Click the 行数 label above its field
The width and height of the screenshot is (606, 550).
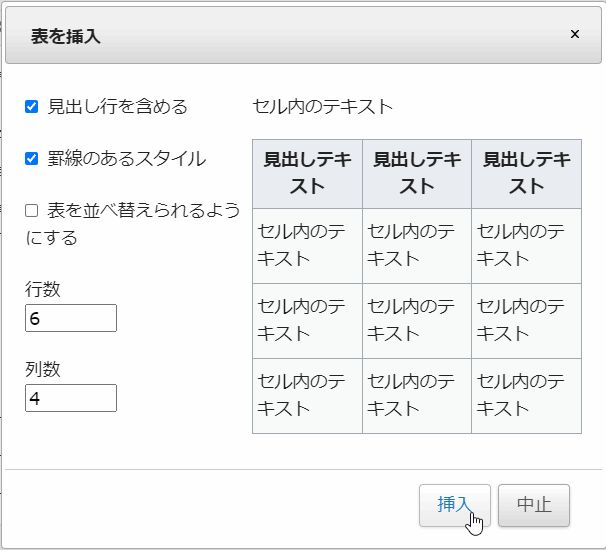(43, 289)
